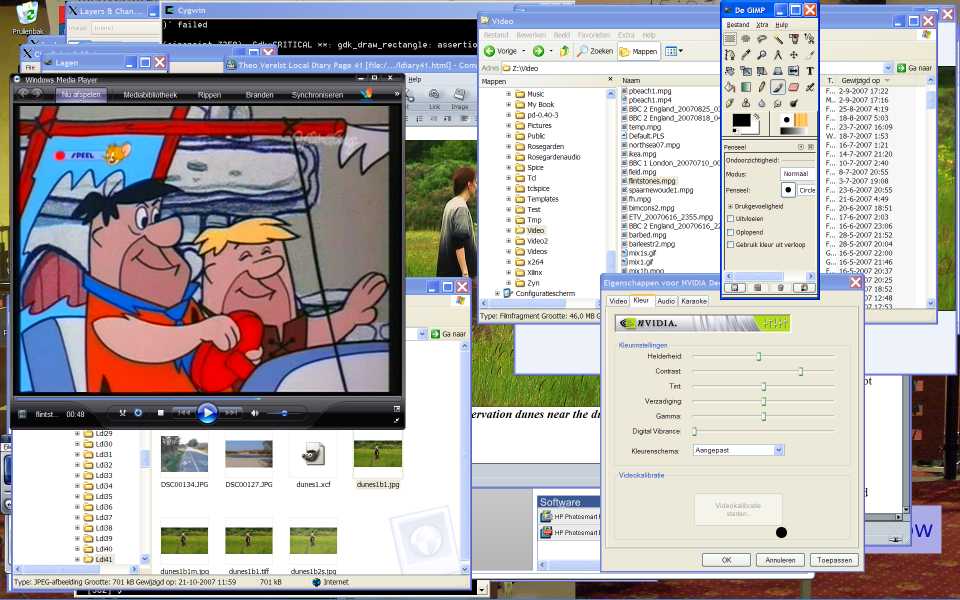Select the Move tool in GIMP toolbox
This screenshot has height=600, width=960.
793,55
